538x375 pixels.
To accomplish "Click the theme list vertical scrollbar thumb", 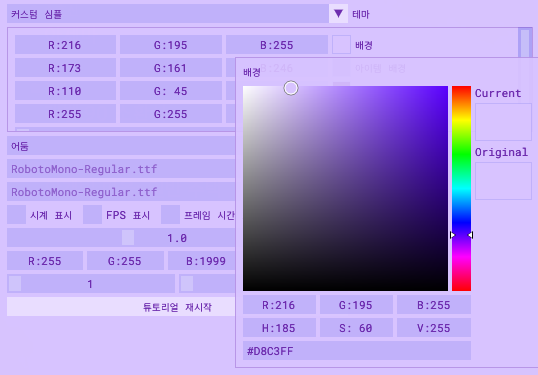I will coord(525,43).
